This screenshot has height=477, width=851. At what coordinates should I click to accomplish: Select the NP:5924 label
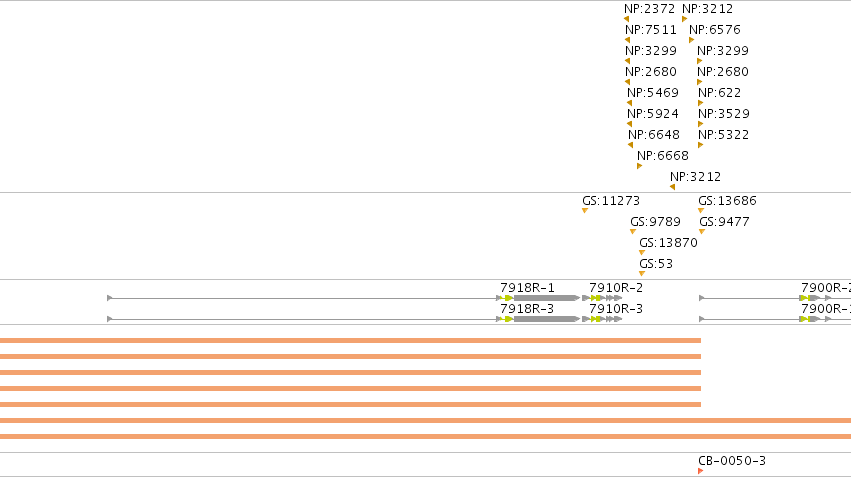652,114
